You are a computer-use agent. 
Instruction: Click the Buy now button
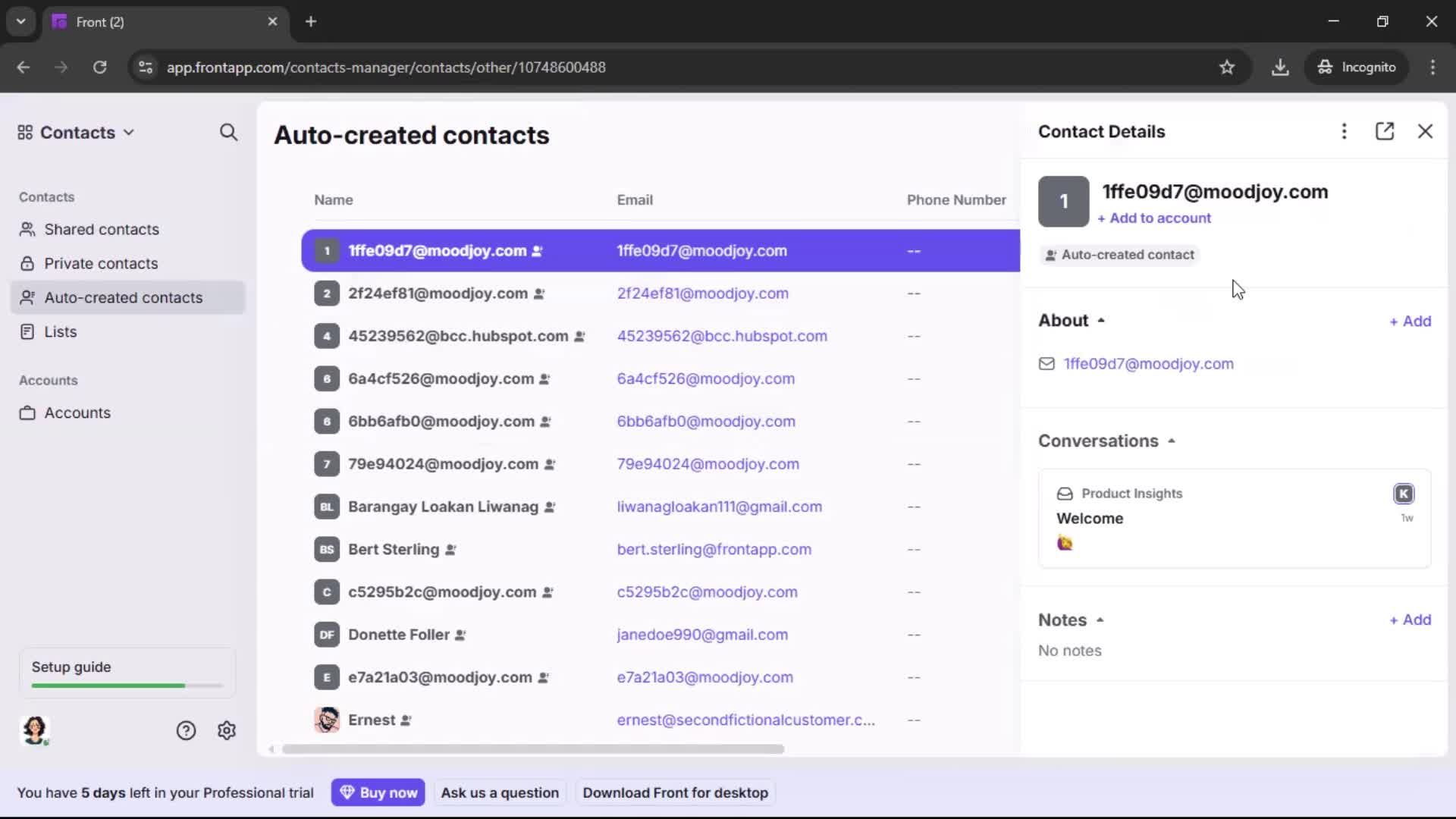click(x=378, y=792)
